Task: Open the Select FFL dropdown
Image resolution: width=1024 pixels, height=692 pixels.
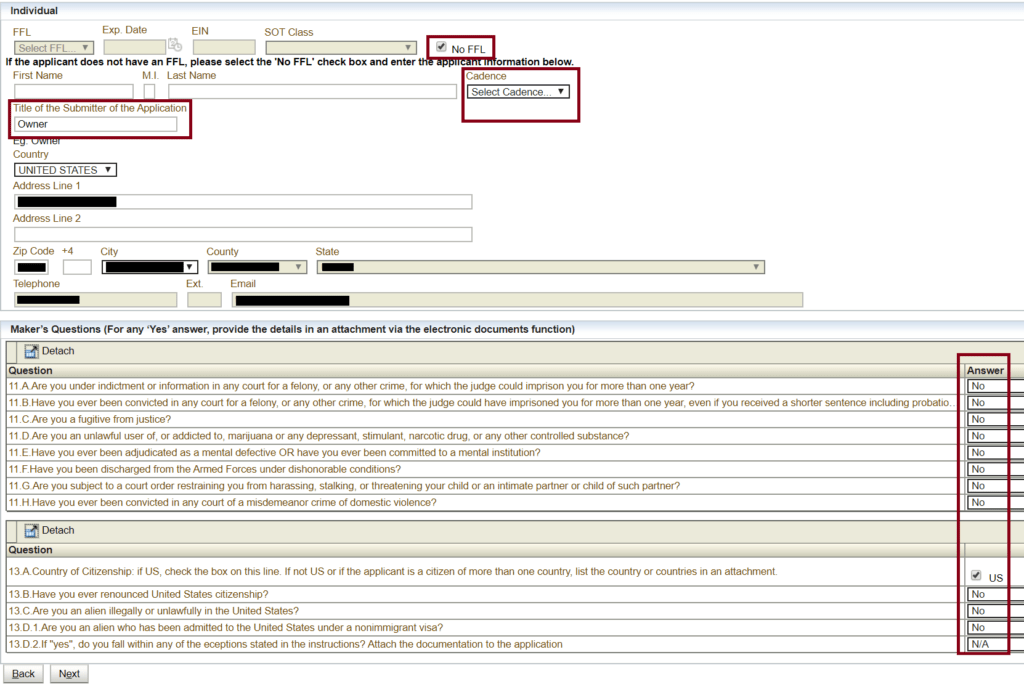Action: [54, 48]
